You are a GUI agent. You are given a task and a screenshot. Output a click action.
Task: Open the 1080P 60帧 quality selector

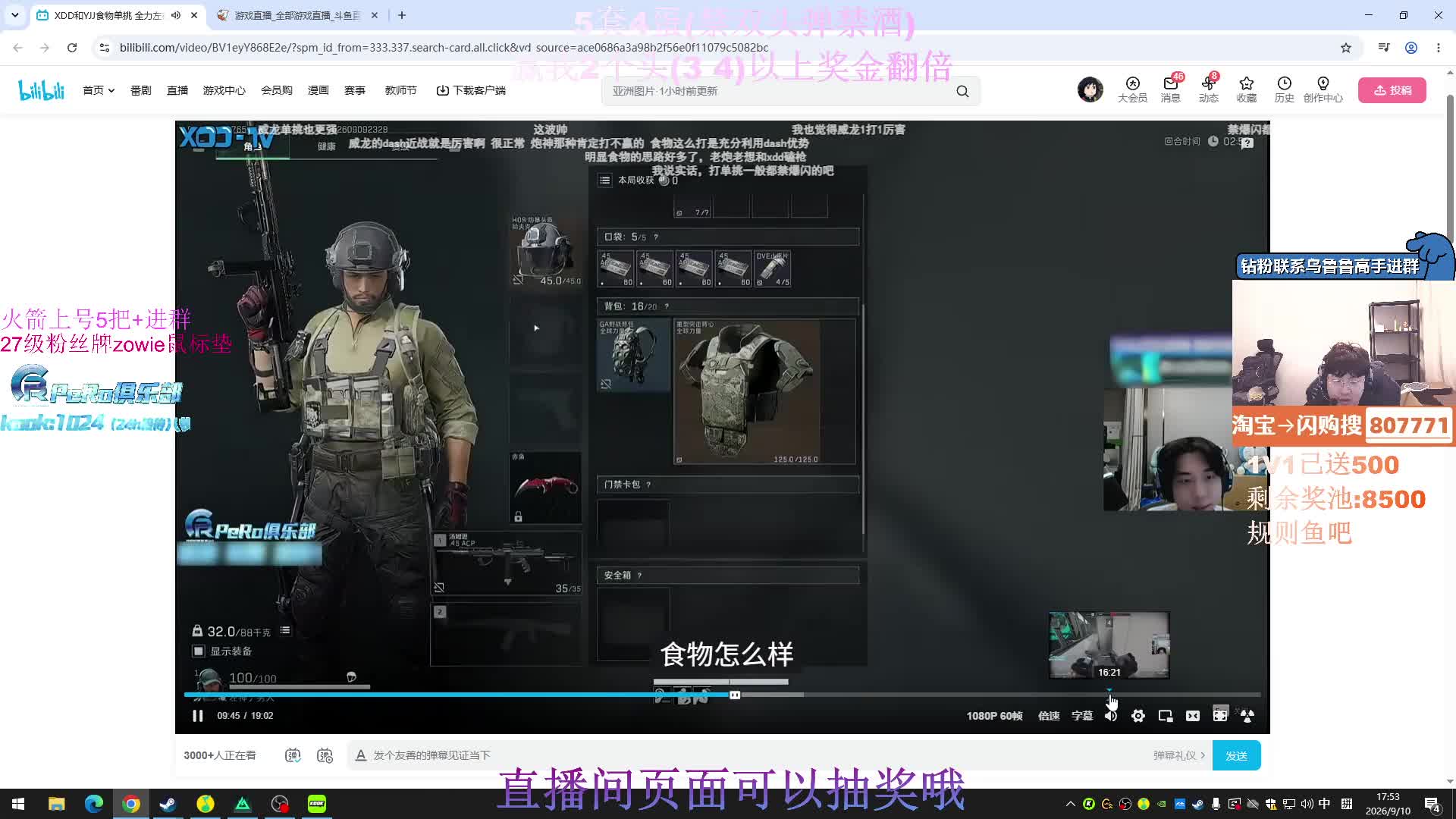point(994,716)
